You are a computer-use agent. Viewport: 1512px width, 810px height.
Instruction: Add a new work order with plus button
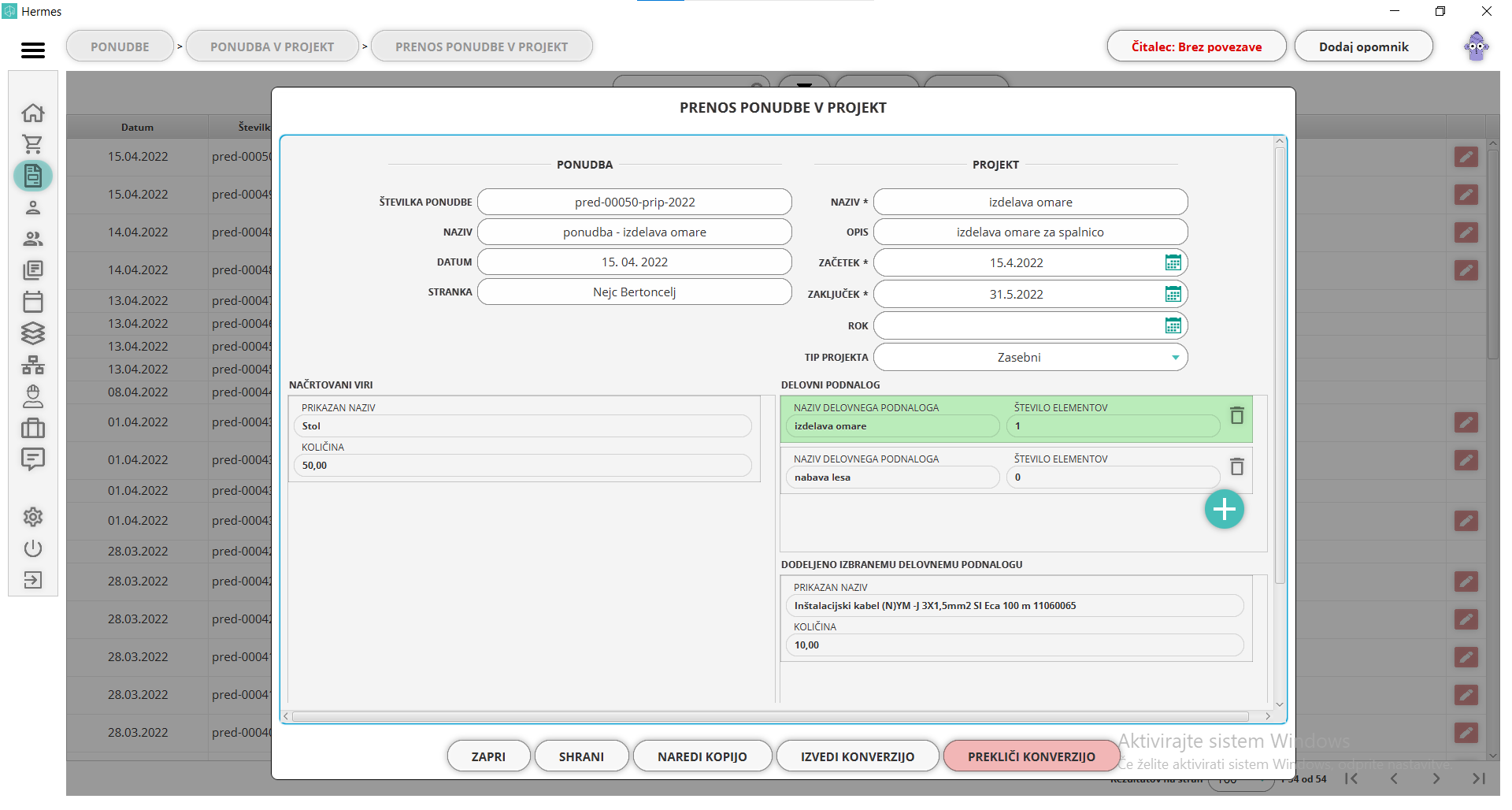point(1225,510)
